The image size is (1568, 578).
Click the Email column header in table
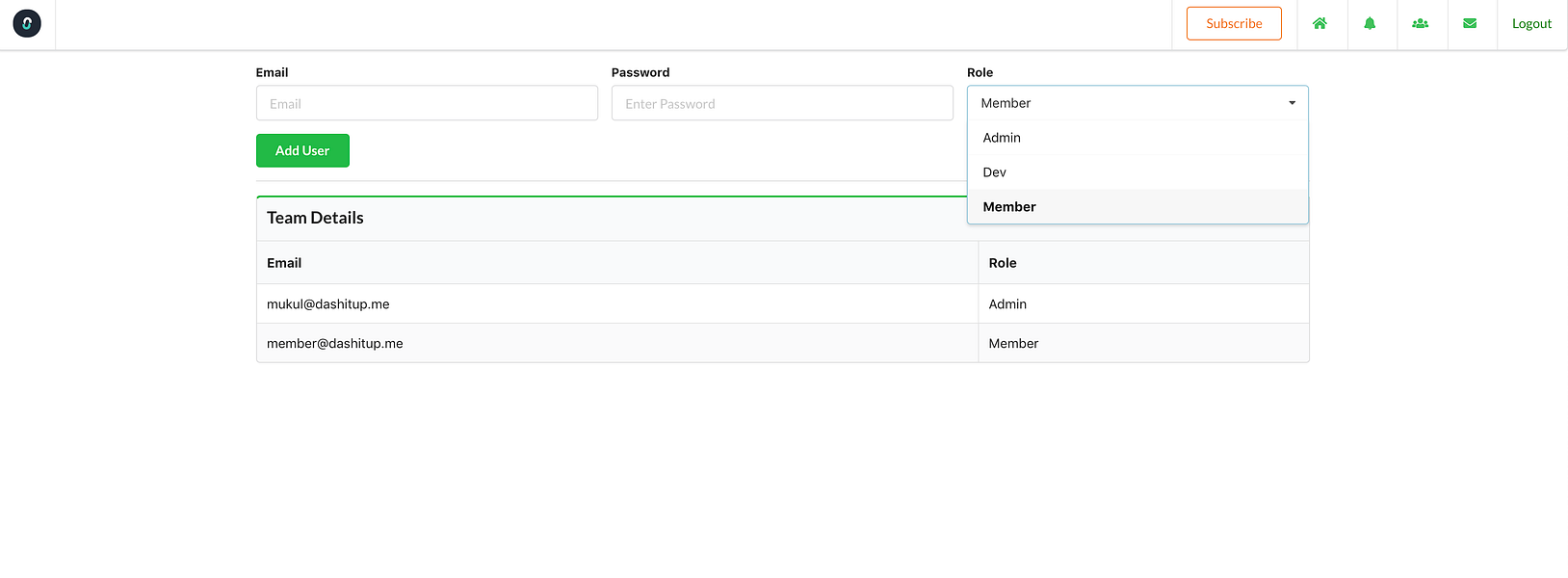(284, 263)
